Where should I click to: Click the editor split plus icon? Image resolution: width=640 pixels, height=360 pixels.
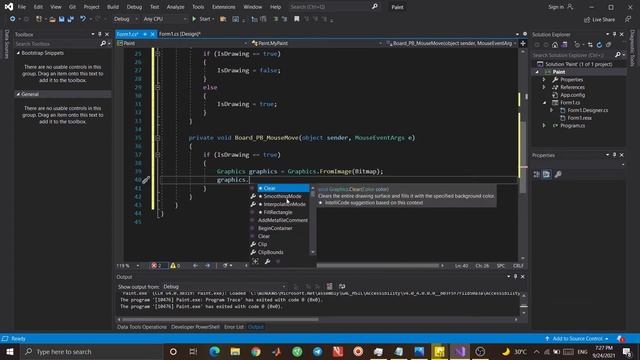(523, 43)
